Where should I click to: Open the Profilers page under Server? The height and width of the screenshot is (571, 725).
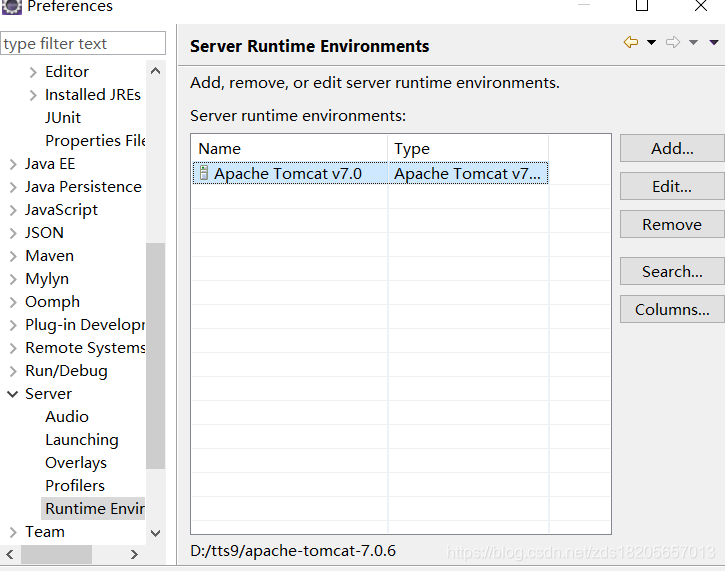pyautogui.click(x=75, y=485)
